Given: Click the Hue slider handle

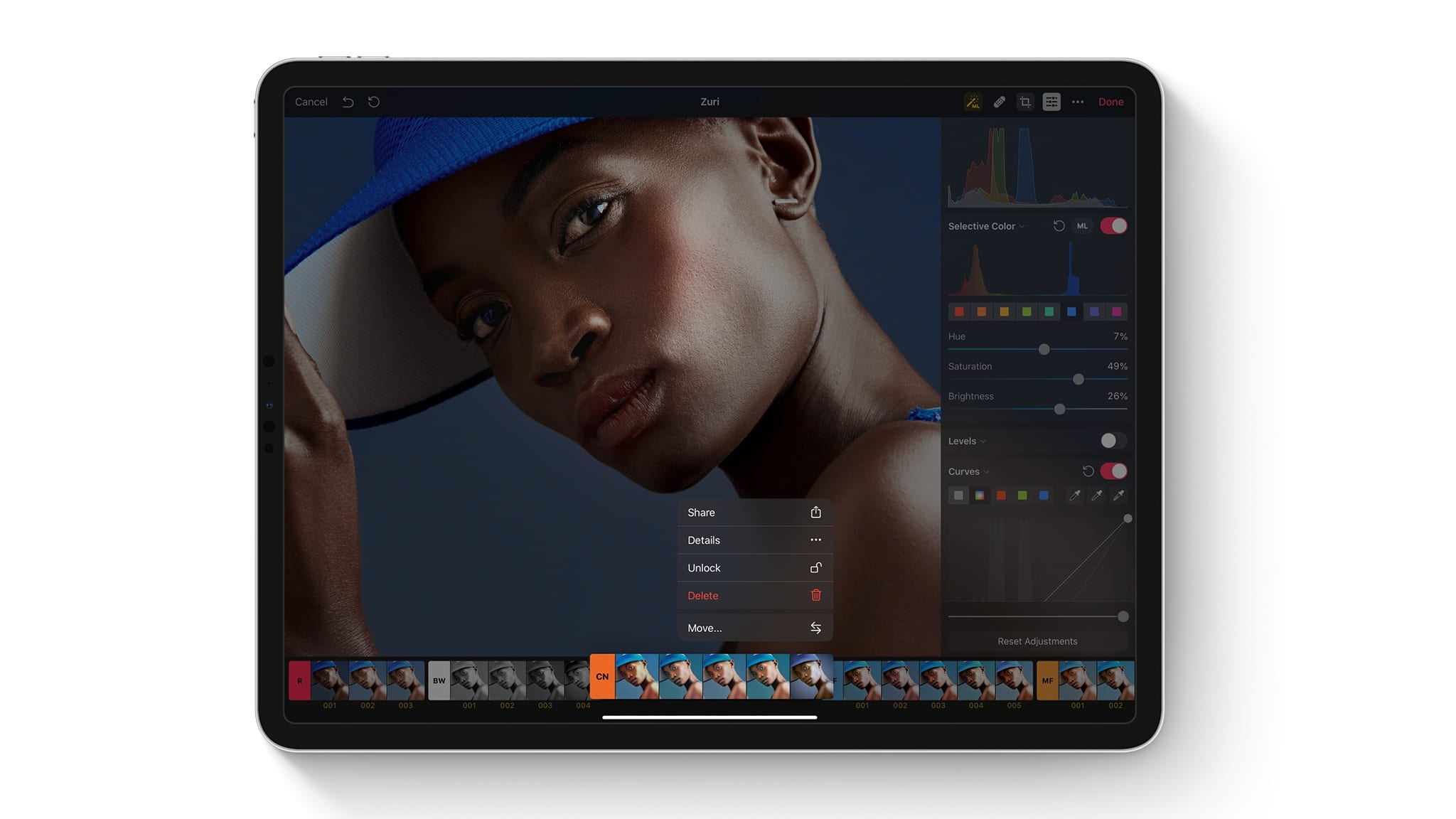Looking at the screenshot, I should (1044, 350).
